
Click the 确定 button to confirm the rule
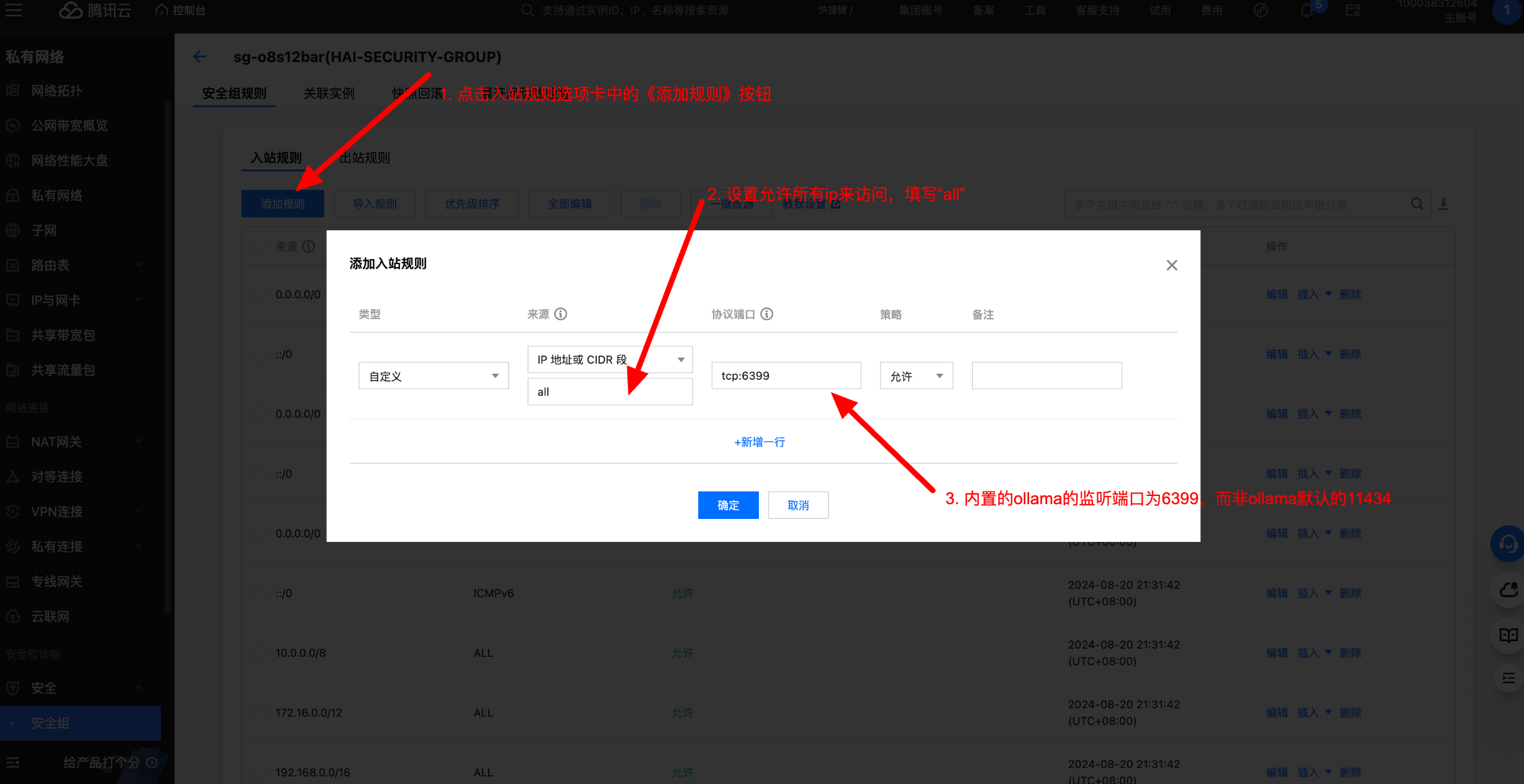728,505
